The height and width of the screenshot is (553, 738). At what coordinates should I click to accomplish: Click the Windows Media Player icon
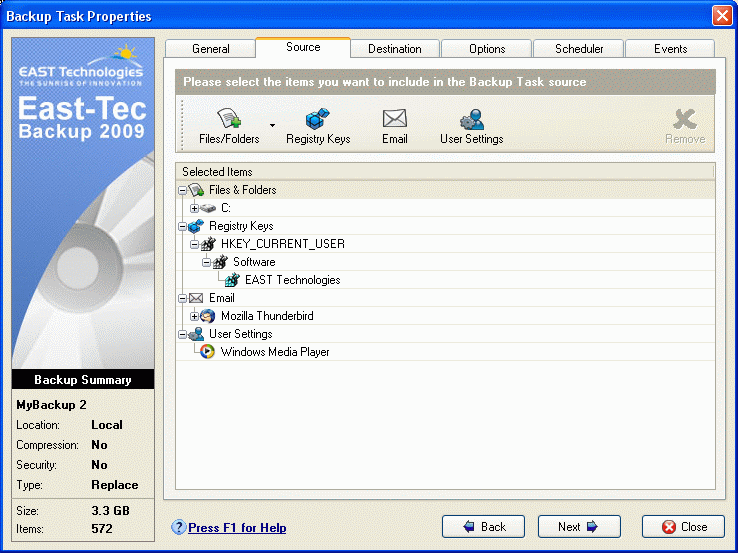[x=207, y=352]
